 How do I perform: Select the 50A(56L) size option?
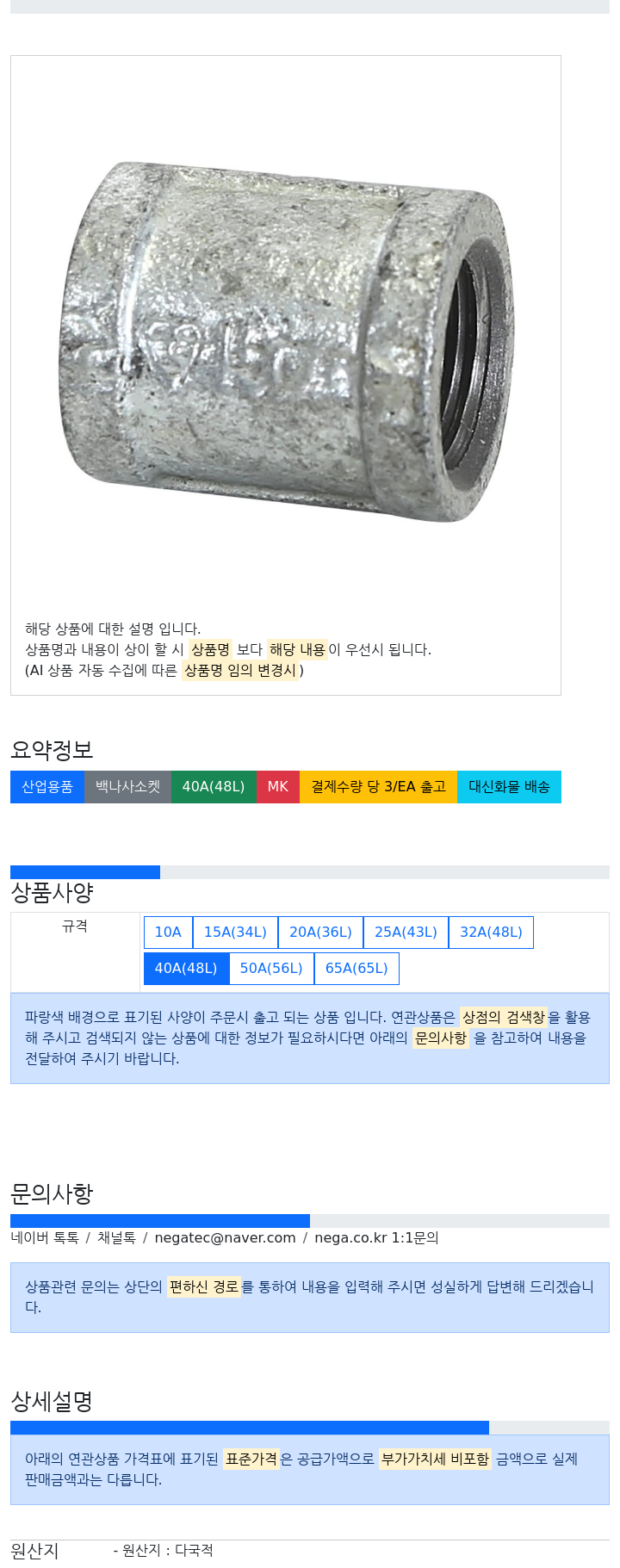pos(271,968)
